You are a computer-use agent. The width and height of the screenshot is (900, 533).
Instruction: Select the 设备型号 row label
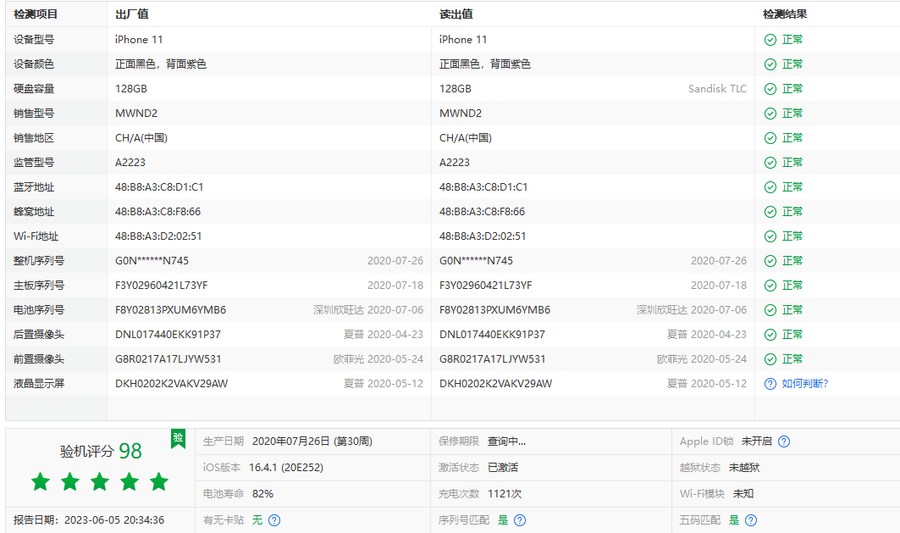tap(34, 40)
